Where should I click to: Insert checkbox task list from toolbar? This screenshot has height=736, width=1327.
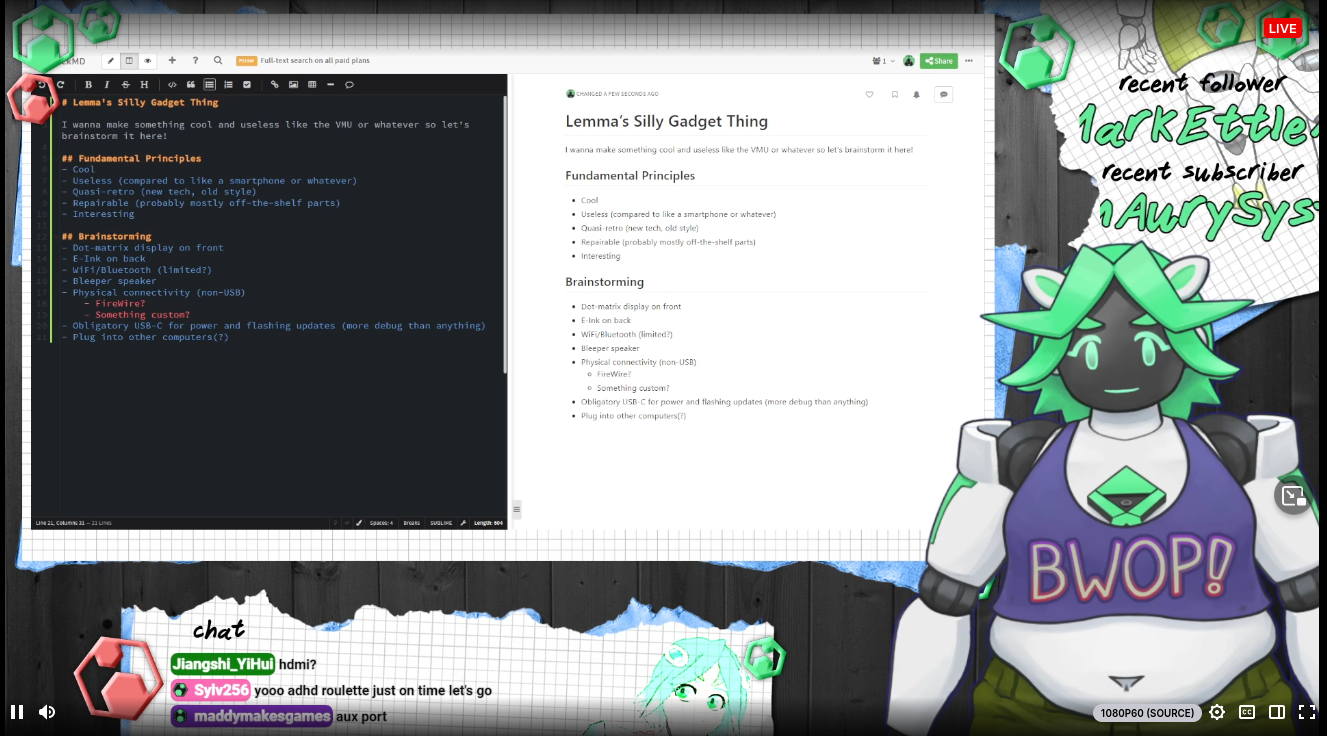tap(247, 84)
